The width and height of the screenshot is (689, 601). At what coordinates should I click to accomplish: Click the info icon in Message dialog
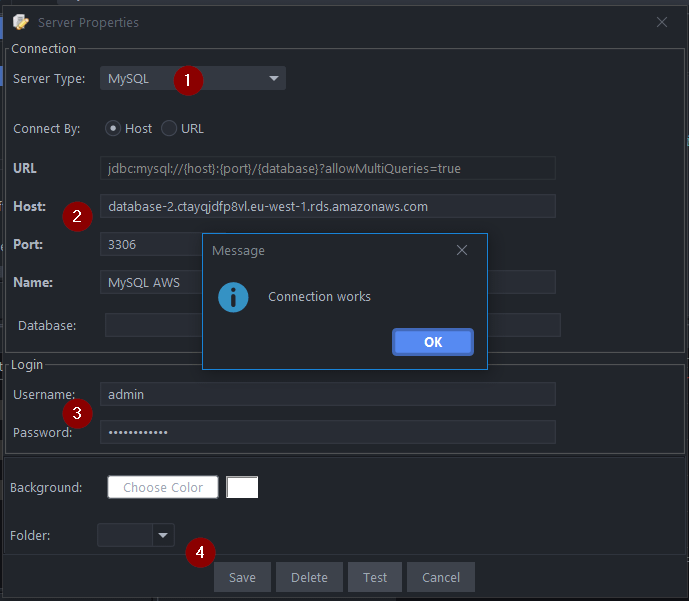tap(233, 297)
